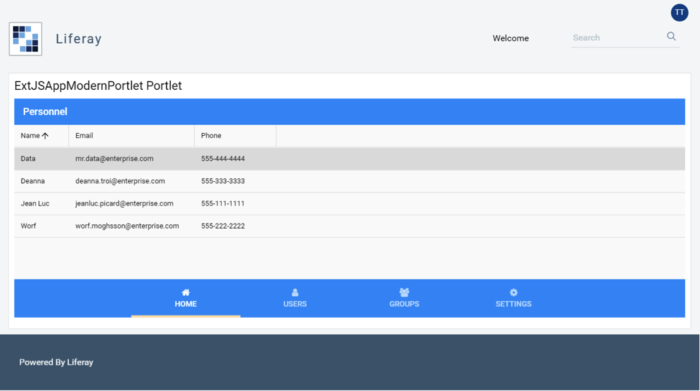Click the groups people icon

click(404, 292)
